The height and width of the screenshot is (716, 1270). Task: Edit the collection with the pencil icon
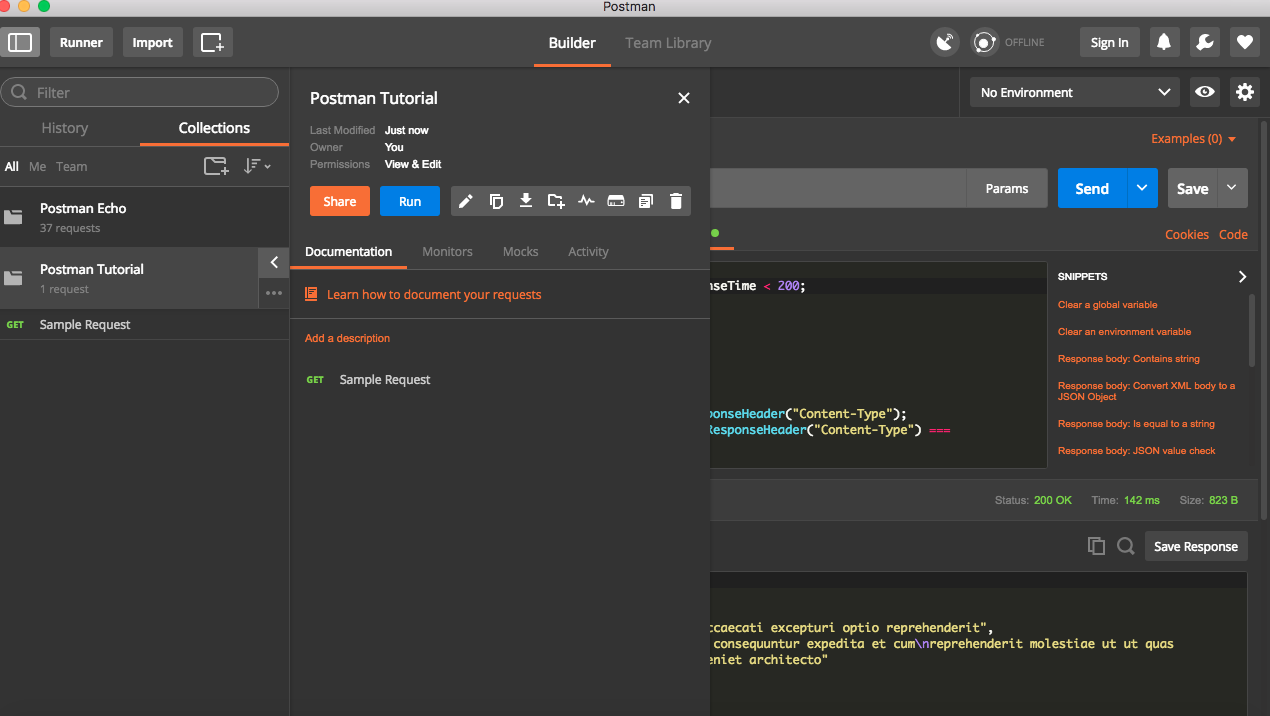pyautogui.click(x=466, y=201)
